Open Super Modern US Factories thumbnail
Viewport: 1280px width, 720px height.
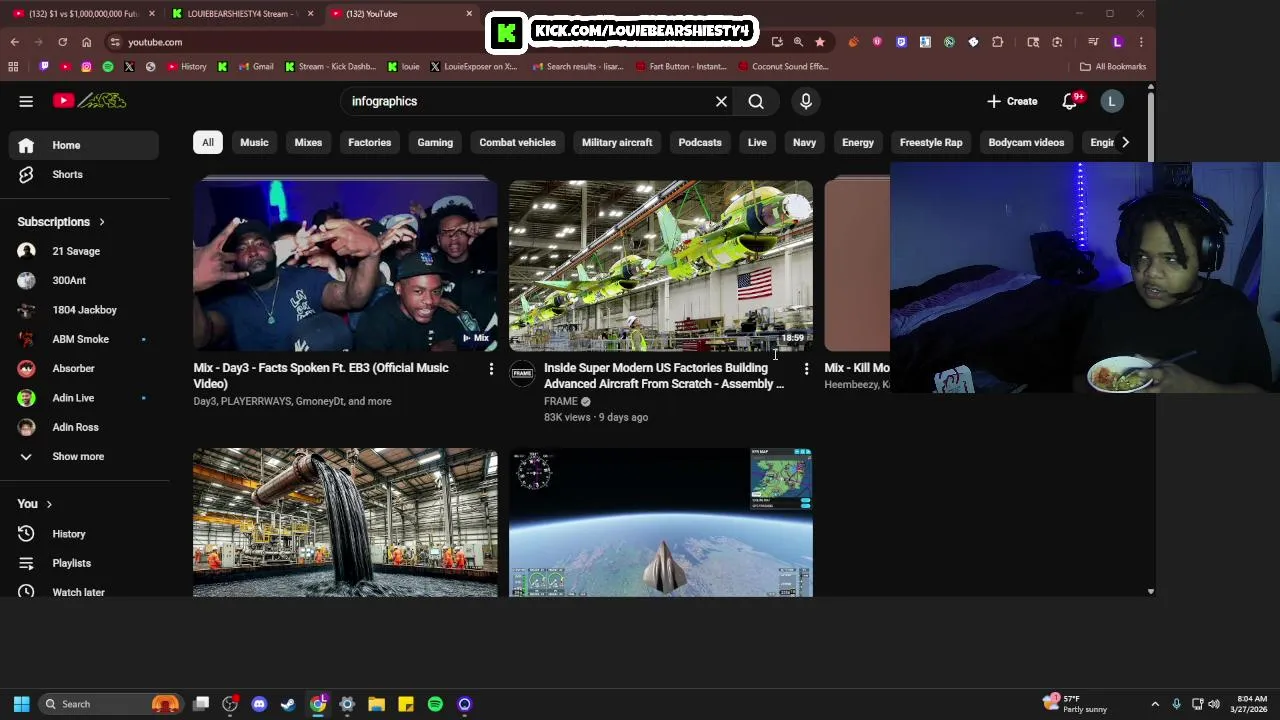pyautogui.click(x=661, y=265)
